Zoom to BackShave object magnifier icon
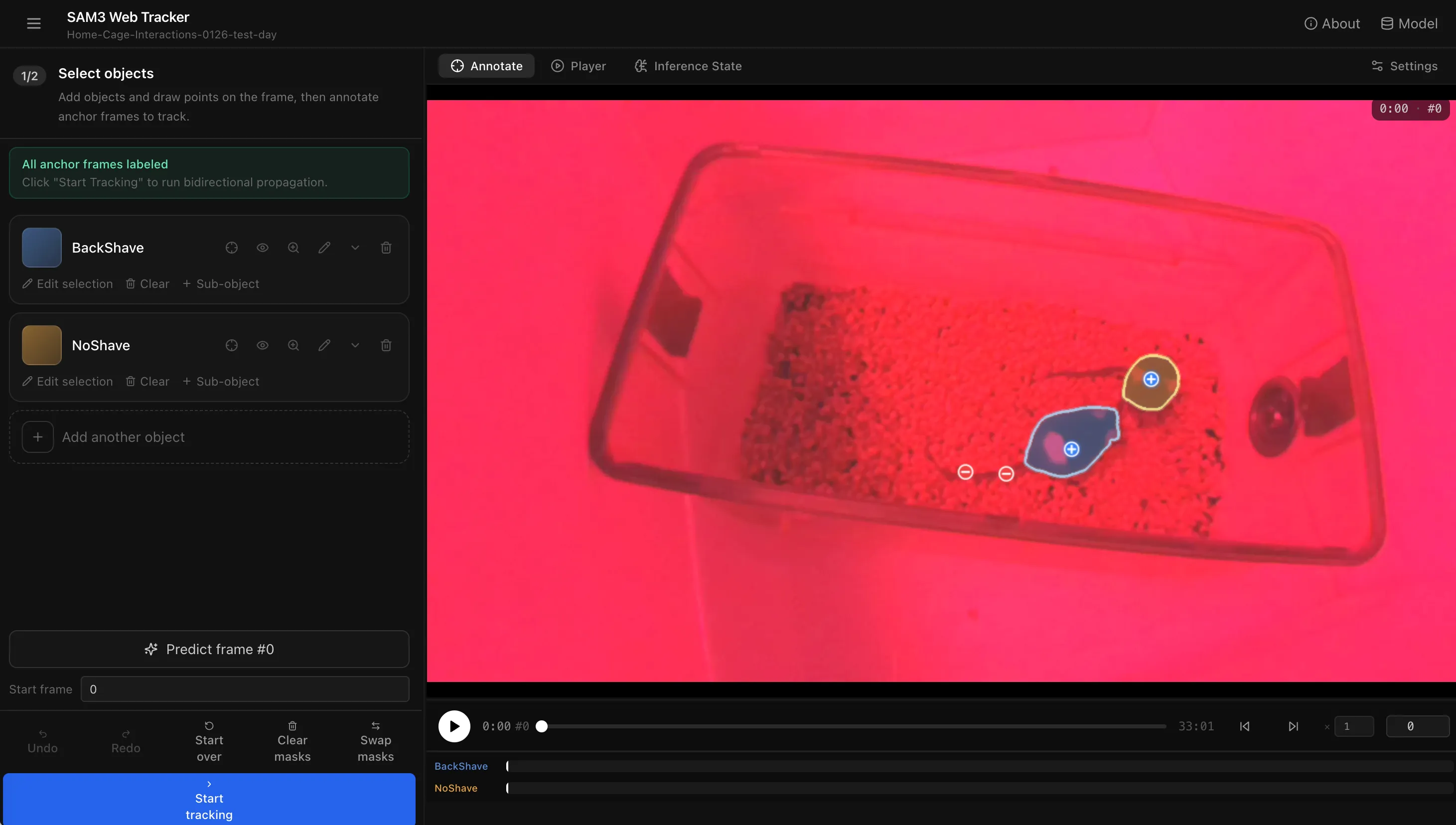This screenshot has width=1456, height=825. pos(293,248)
